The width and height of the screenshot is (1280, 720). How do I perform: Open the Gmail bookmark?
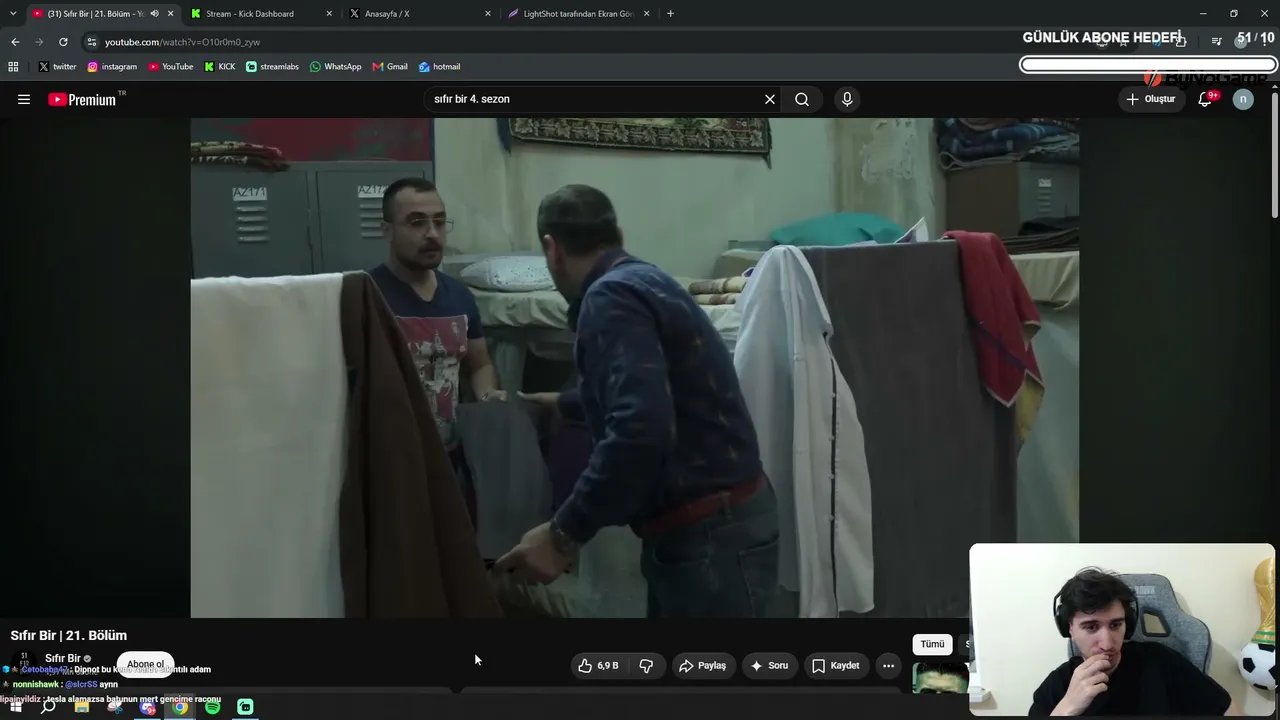coord(390,67)
